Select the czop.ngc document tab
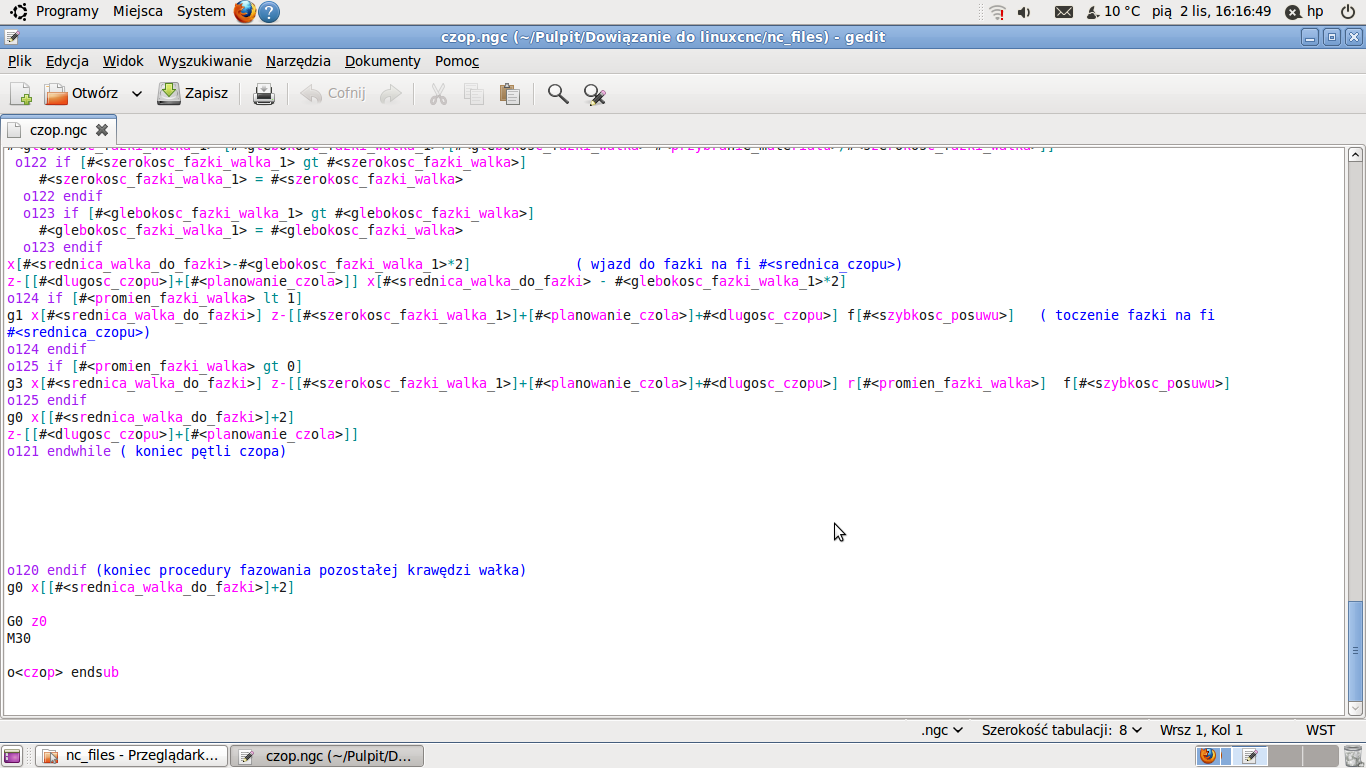1366x768 pixels. click(x=58, y=130)
